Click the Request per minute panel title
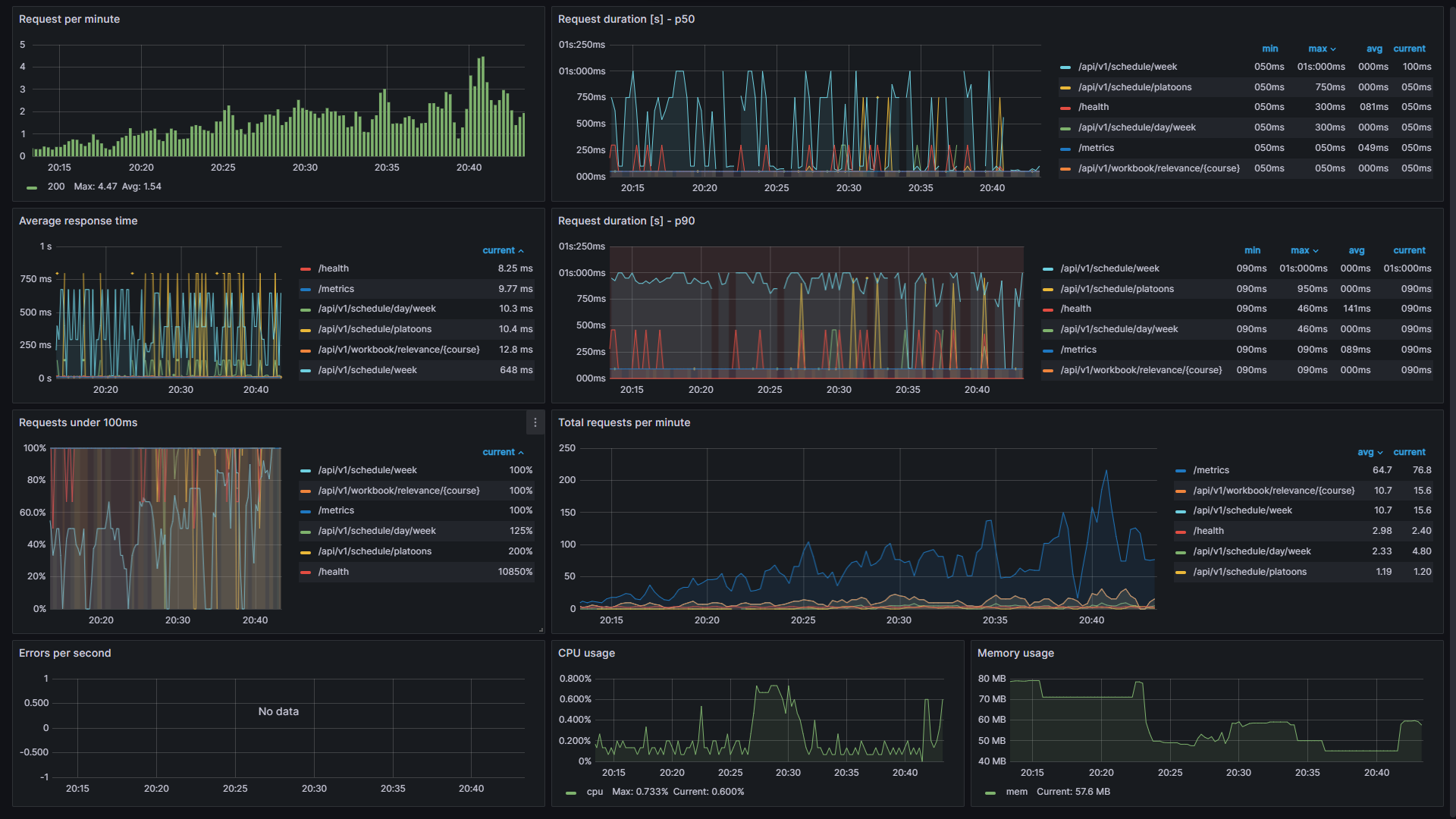Image resolution: width=1456 pixels, height=819 pixels. (69, 20)
